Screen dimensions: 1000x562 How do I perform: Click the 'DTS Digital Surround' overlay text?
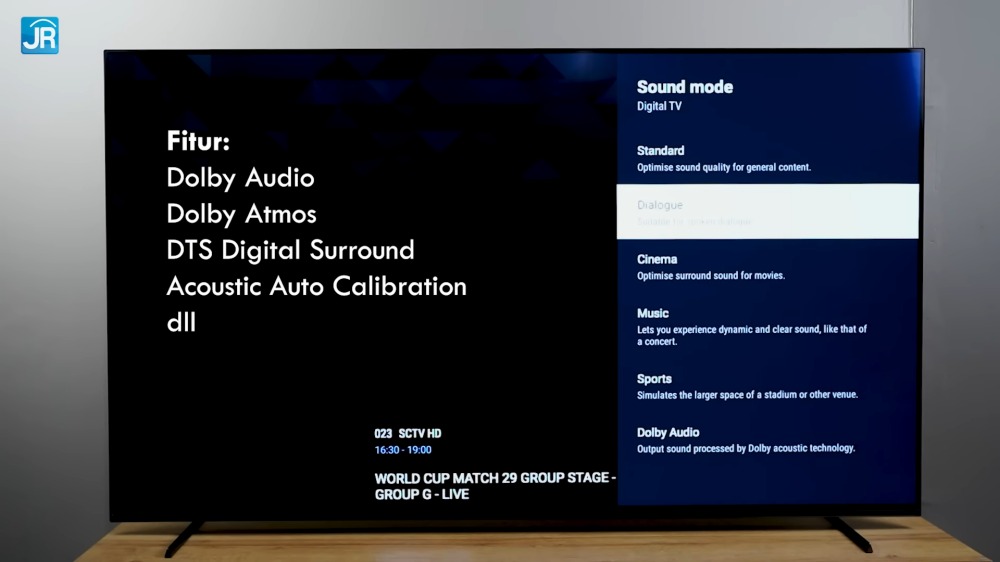(x=290, y=250)
